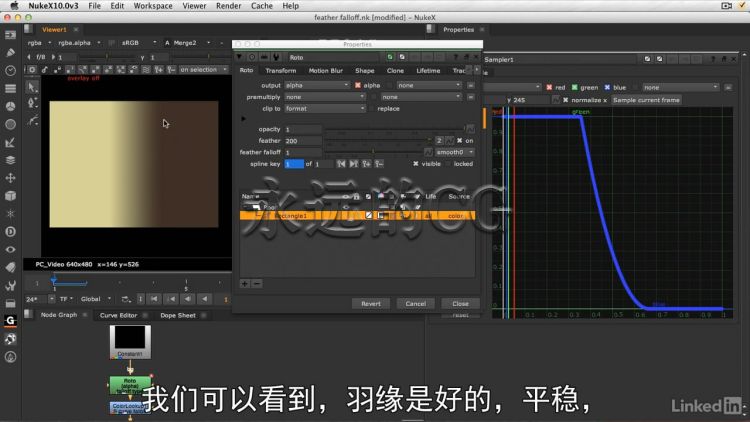Switch to the Lifetime tab

(428, 70)
